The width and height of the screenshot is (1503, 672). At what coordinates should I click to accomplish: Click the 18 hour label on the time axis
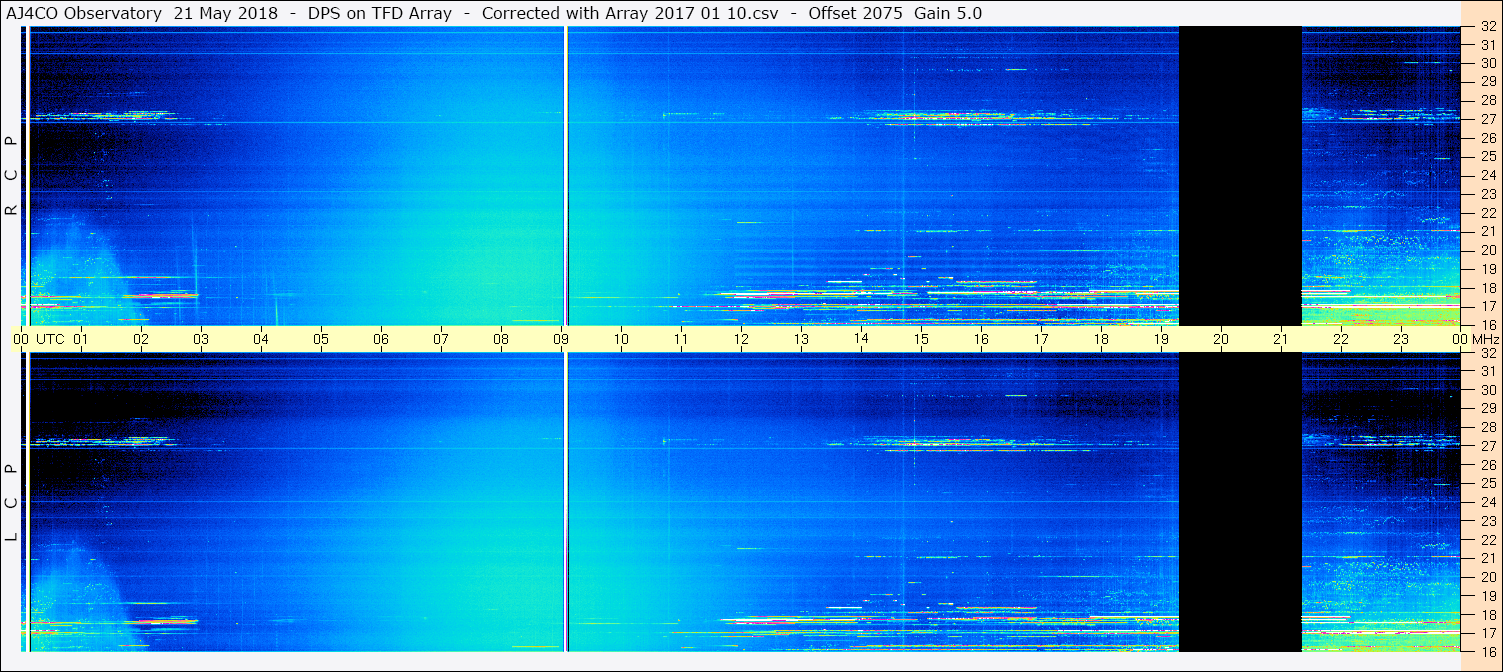point(1101,339)
